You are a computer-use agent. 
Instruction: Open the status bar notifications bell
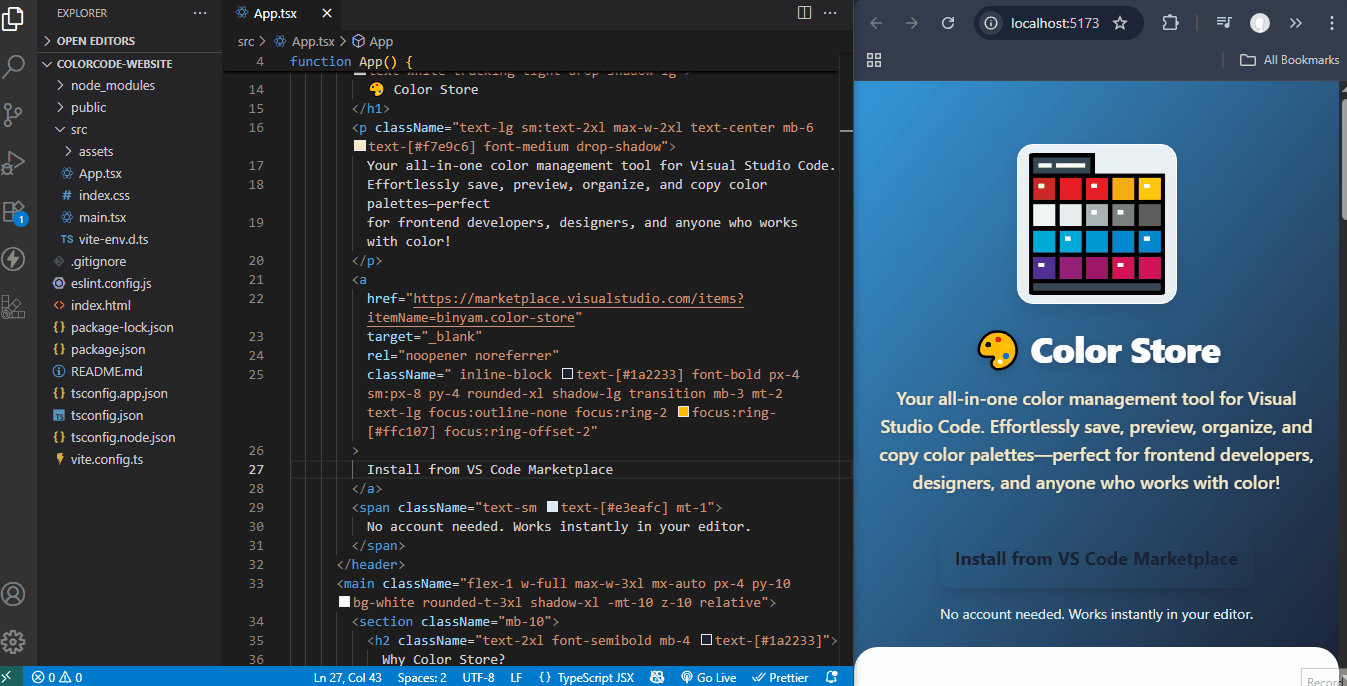[832, 677]
